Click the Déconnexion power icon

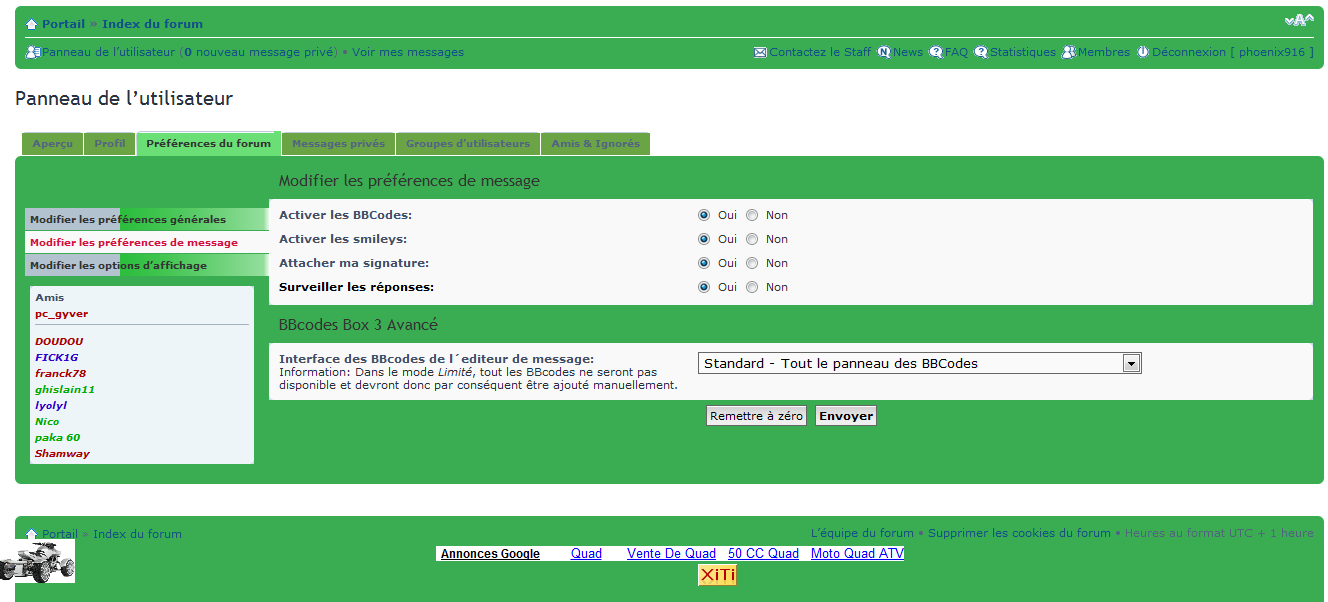[1143, 52]
